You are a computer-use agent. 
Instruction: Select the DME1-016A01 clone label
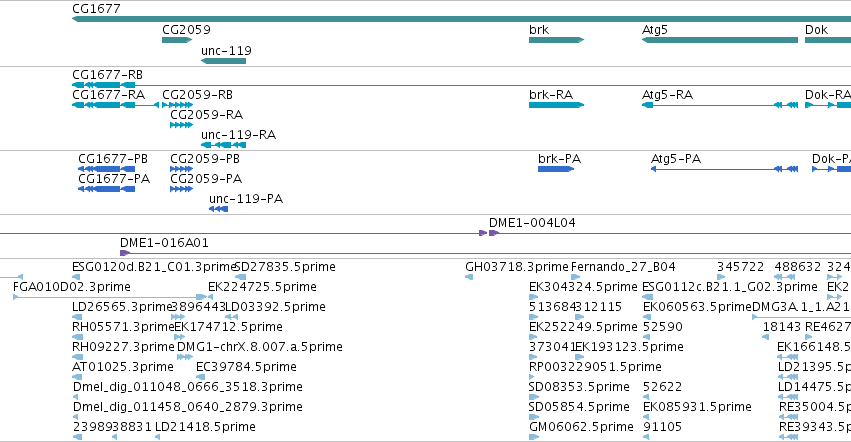point(164,243)
